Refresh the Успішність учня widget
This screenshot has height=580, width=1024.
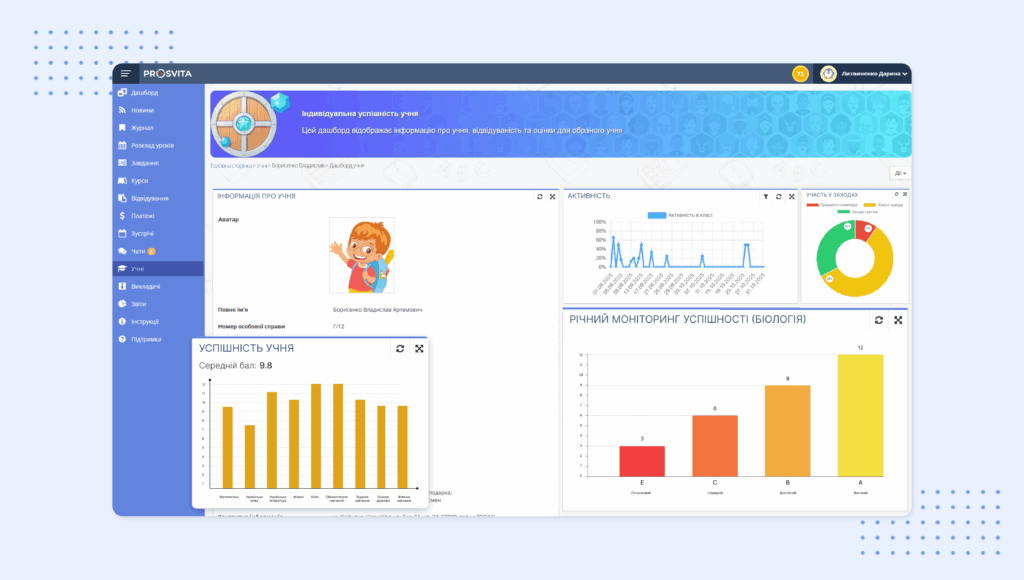pos(399,348)
